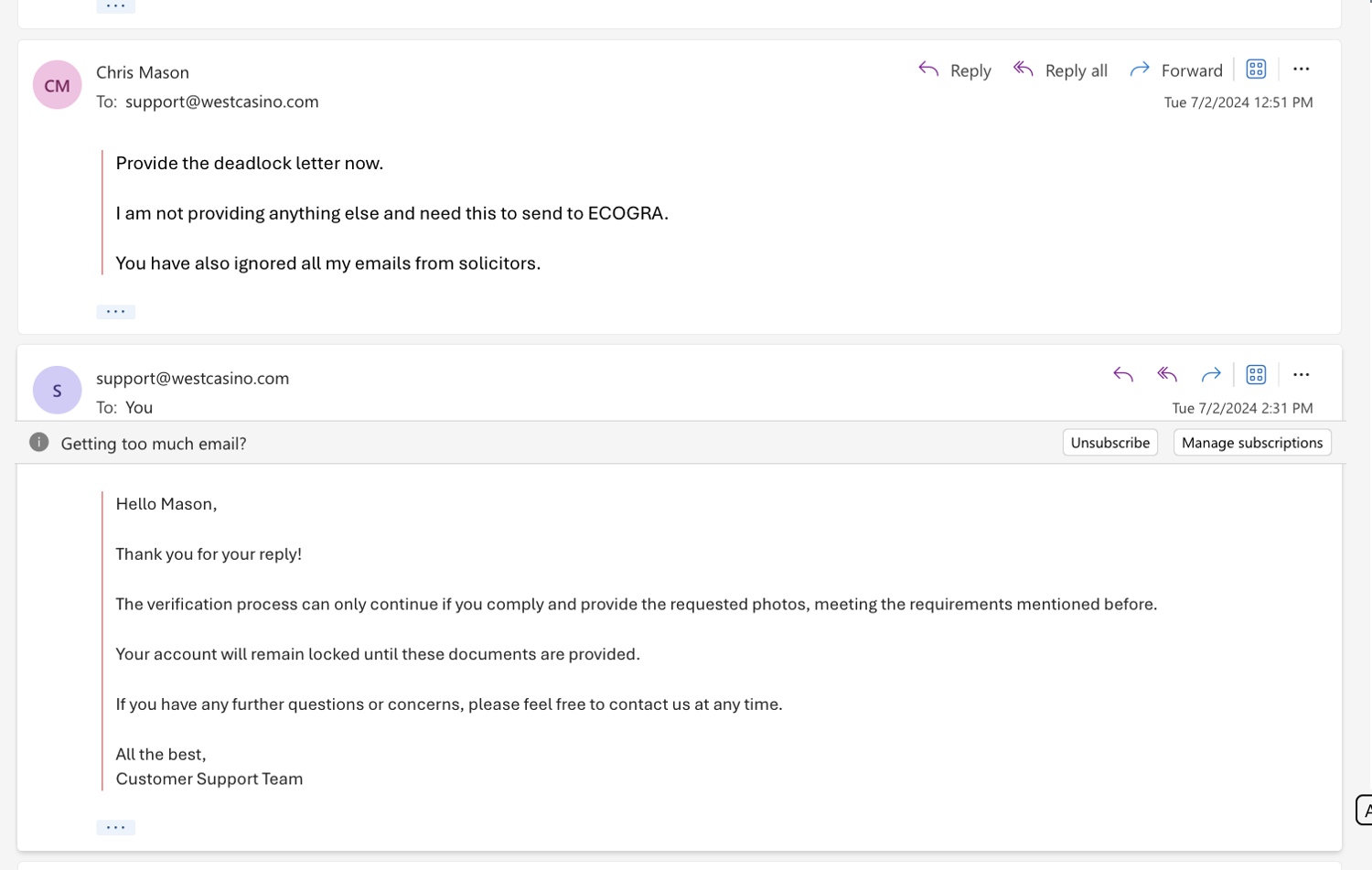Expand collapsed content at top of thread
Image resolution: width=1372 pixels, height=870 pixels.
[x=115, y=6]
